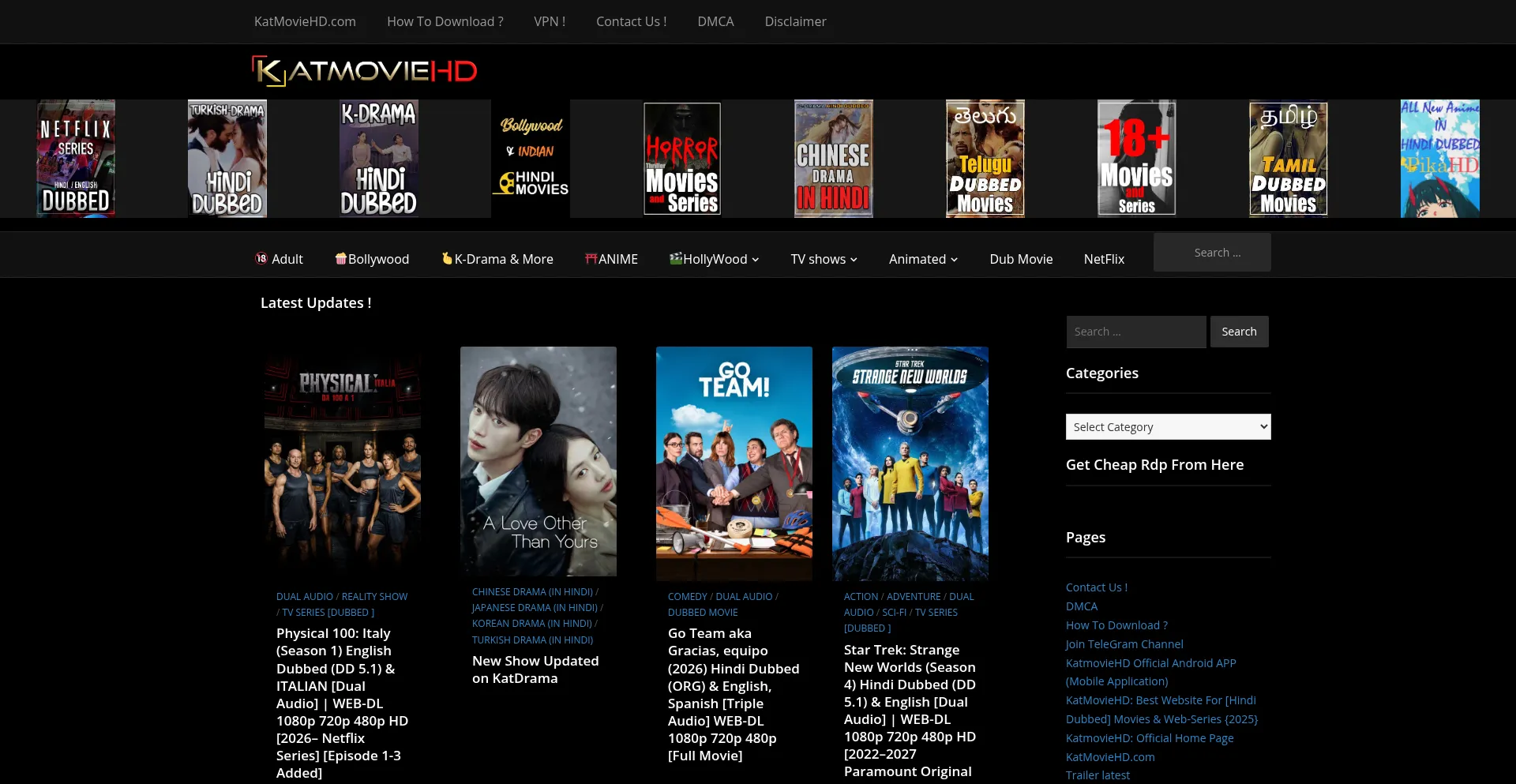The height and width of the screenshot is (784, 1516).
Task: Open the Dub Movie menu item
Action: [1021, 259]
